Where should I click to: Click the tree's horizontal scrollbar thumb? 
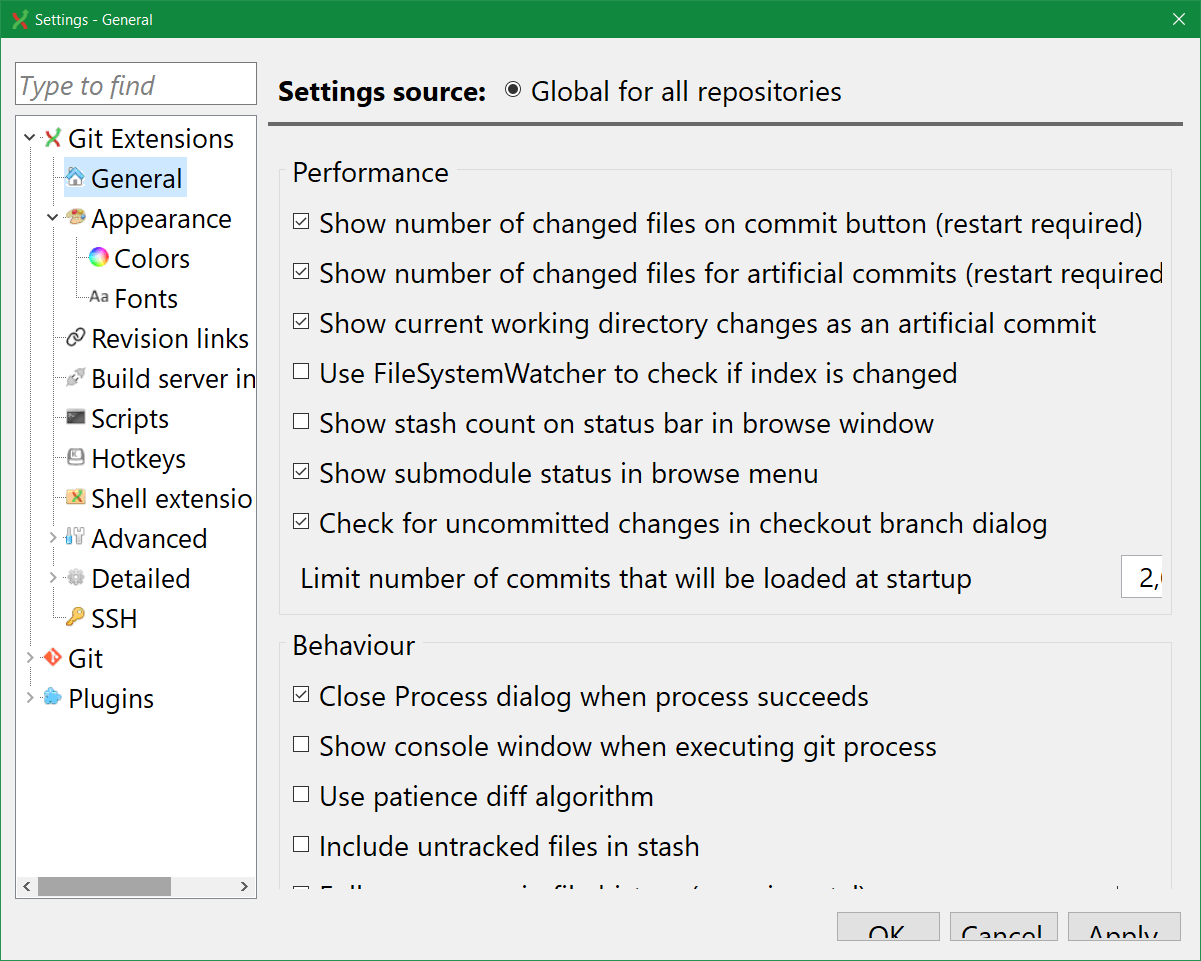(104, 886)
